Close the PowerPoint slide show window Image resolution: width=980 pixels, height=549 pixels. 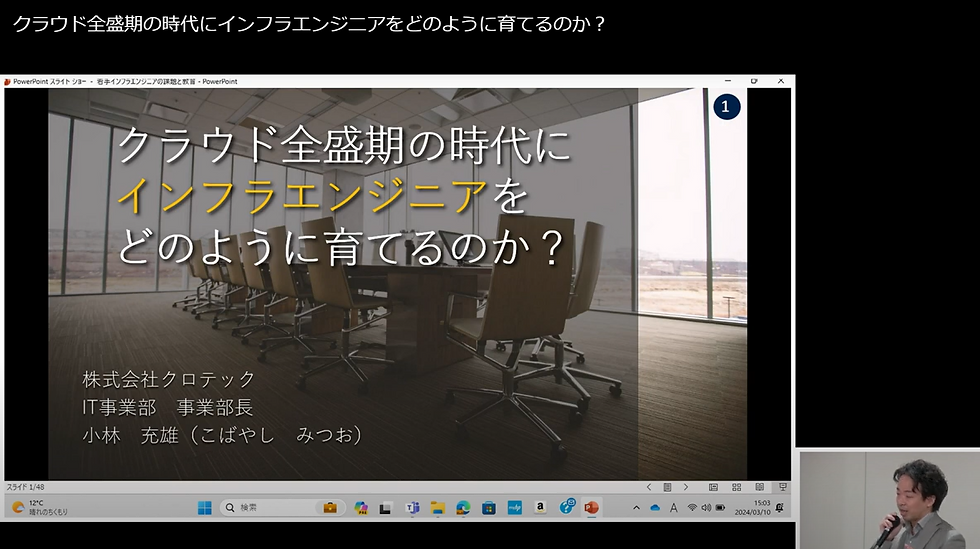(x=781, y=81)
